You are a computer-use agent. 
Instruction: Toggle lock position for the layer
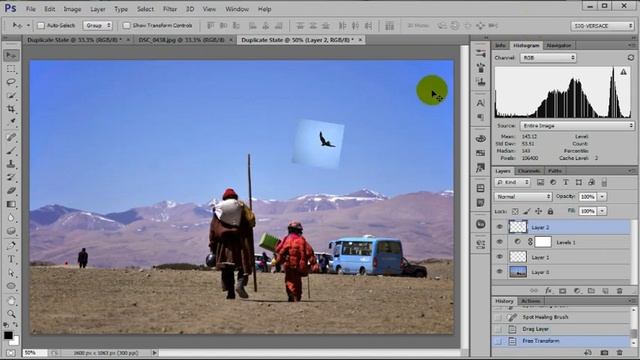[538, 211]
